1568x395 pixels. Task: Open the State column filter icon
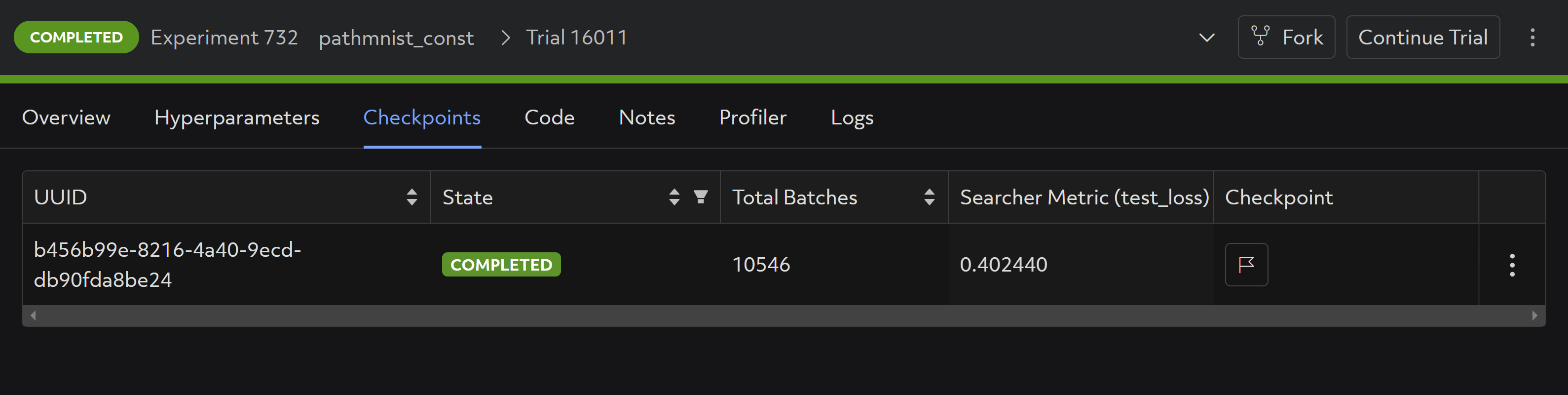click(701, 197)
